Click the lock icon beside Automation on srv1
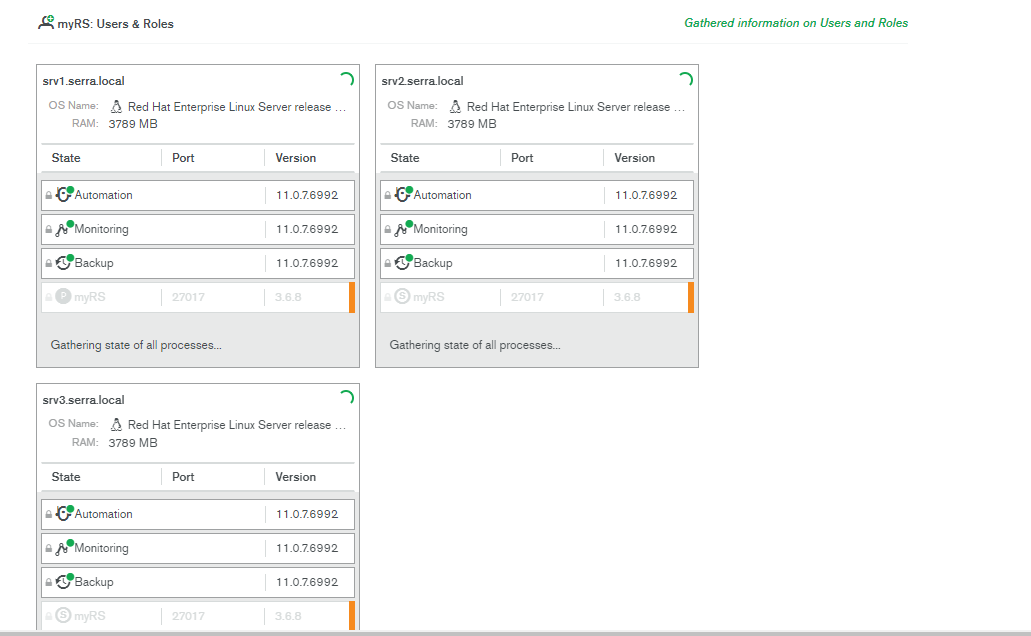 [x=49, y=196]
